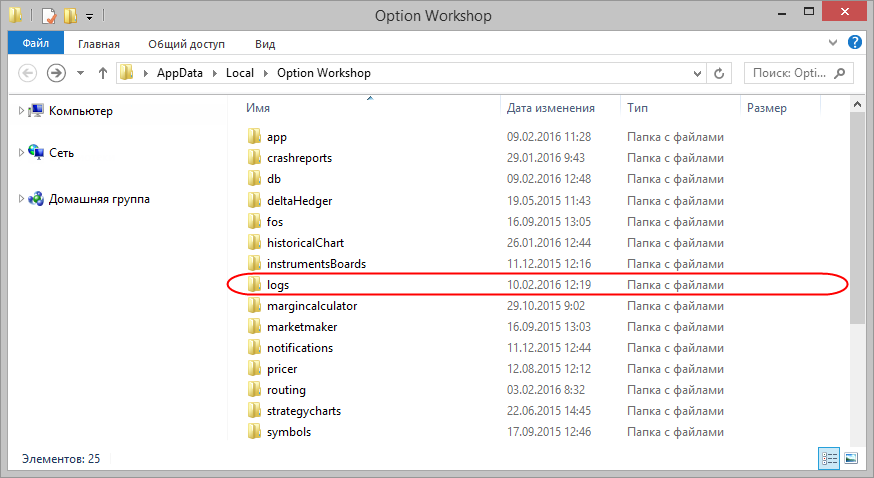This screenshot has height=478, width=874.
Task: Refresh the current folder view
Action: click(719, 73)
